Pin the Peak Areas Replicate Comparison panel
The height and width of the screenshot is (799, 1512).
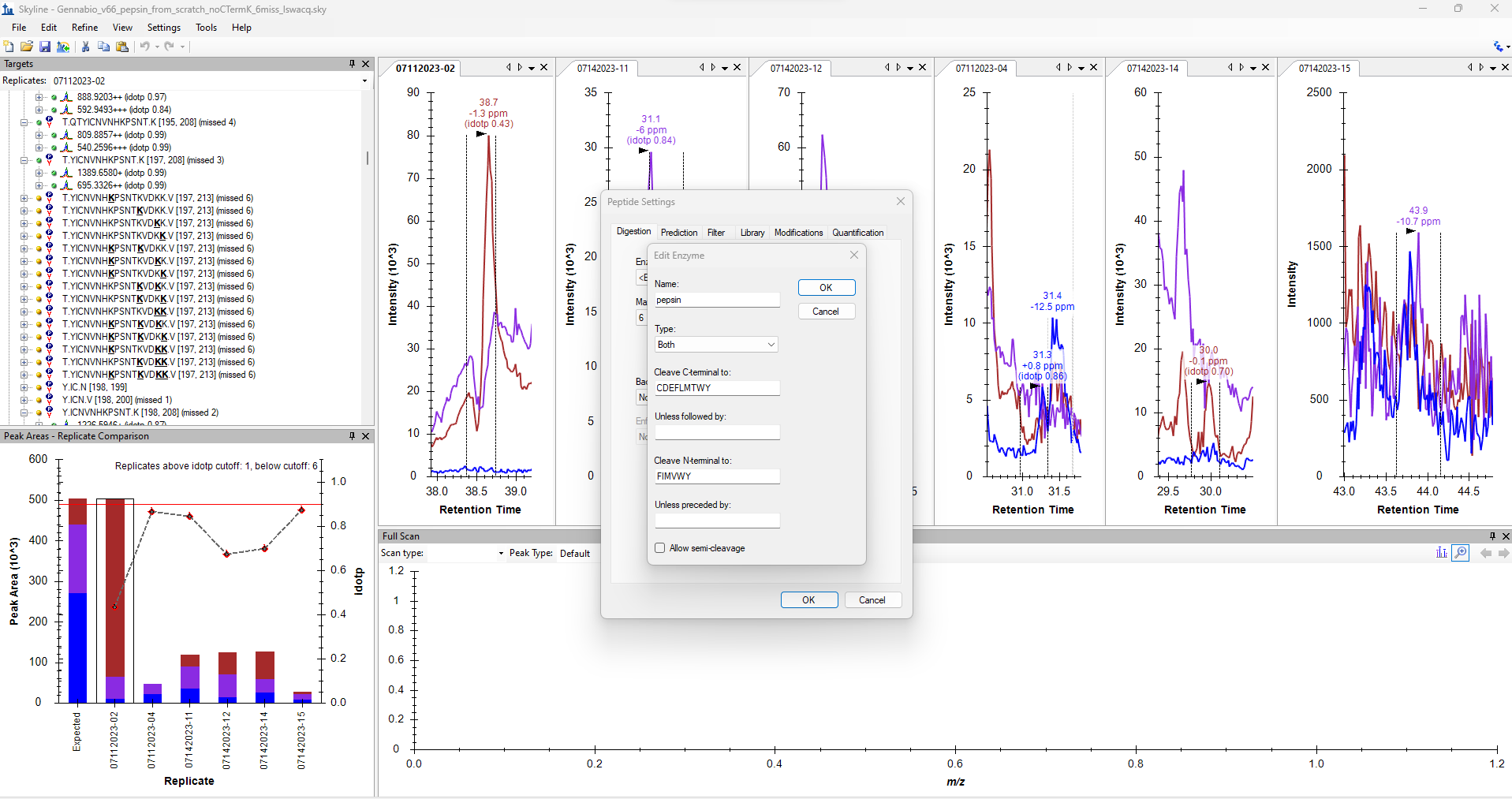(x=353, y=435)
